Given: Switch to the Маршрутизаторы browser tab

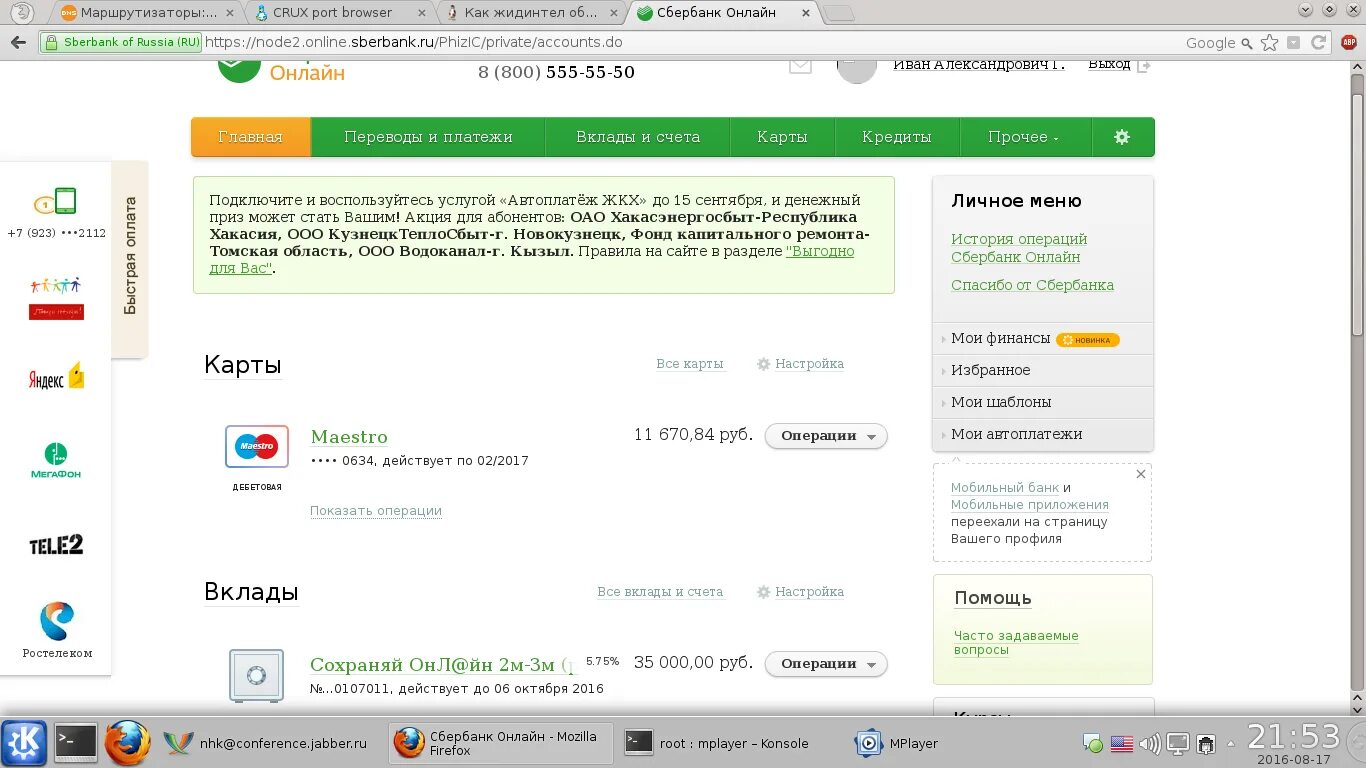Looking at the screenshot, I should point(148,13).
